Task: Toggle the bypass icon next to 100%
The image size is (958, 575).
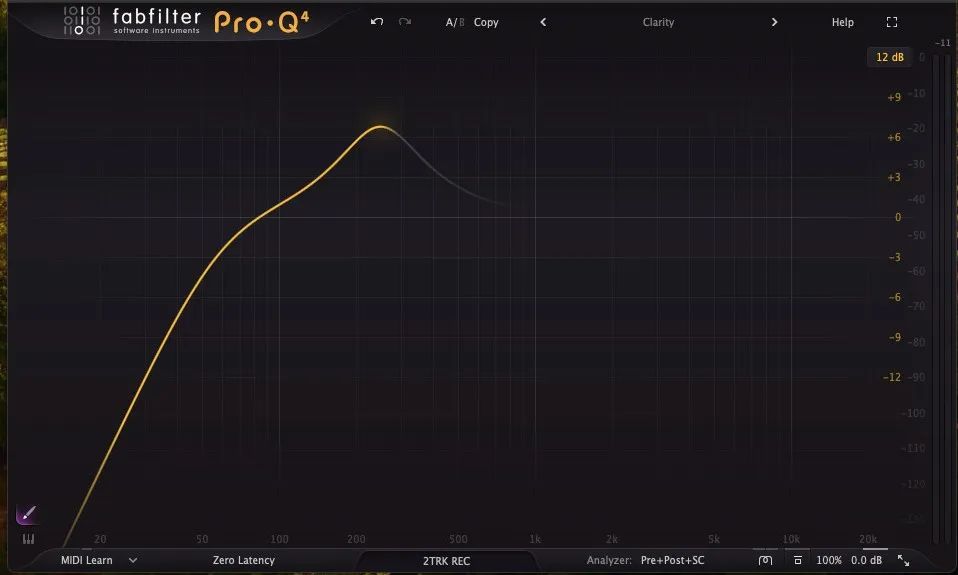Action: click(797, 561)
